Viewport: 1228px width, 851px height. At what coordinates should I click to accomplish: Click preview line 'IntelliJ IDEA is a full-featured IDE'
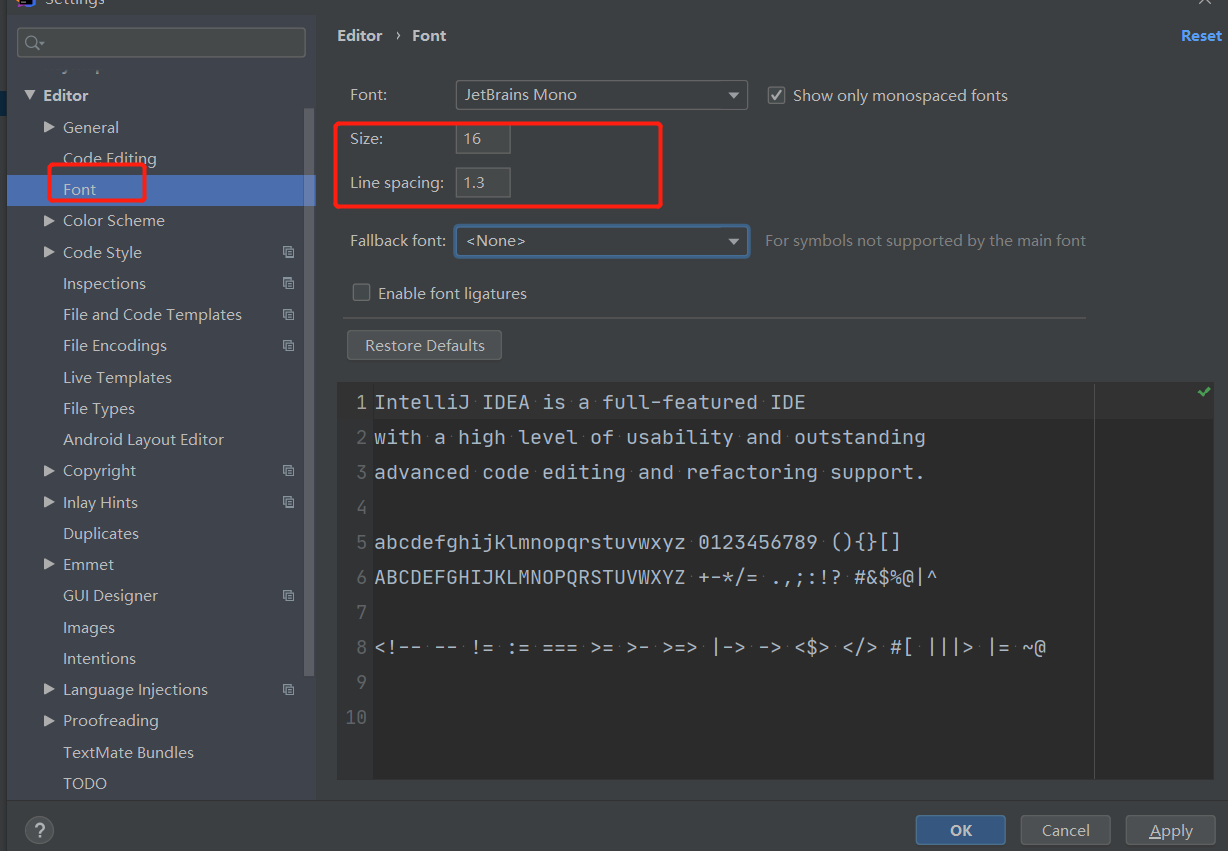590,402
